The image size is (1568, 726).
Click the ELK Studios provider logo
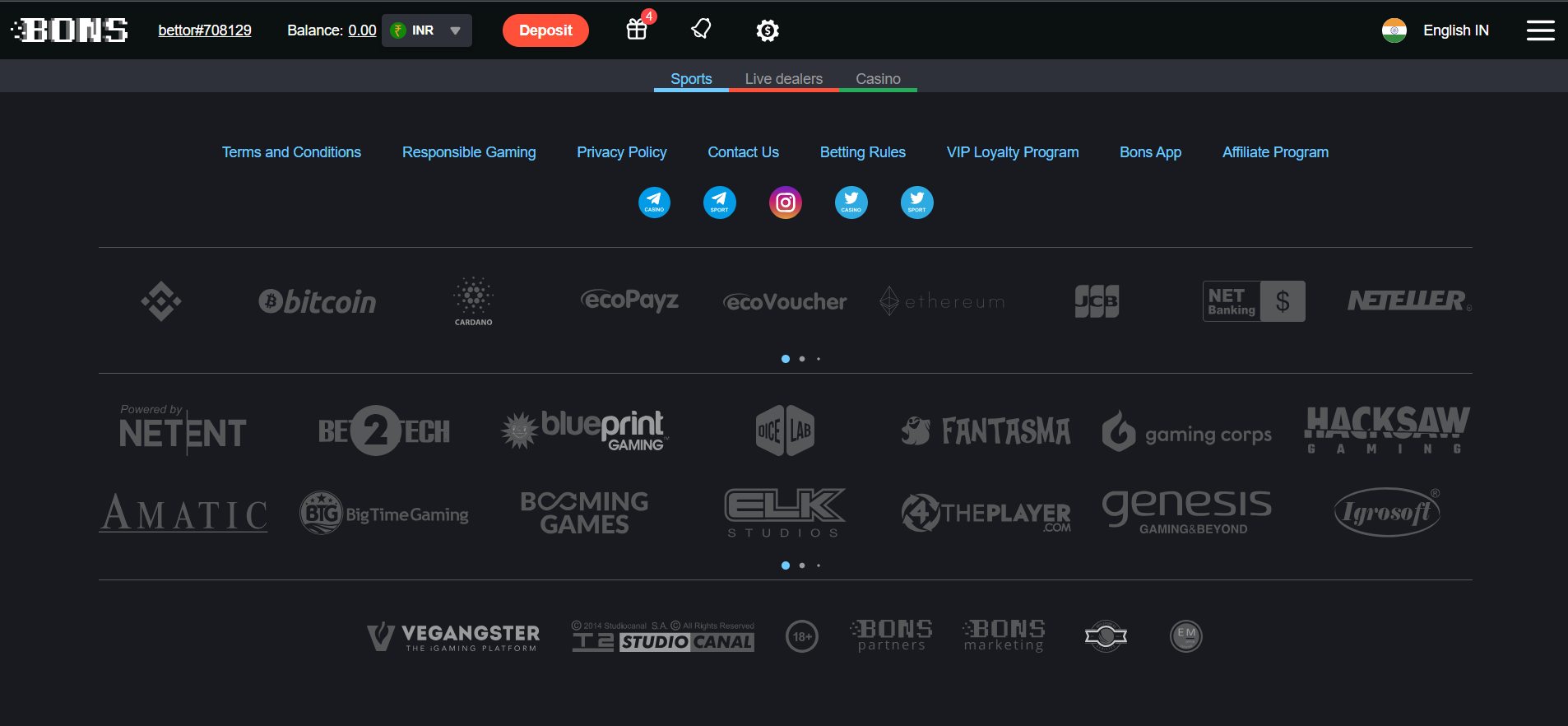(785, 513)
